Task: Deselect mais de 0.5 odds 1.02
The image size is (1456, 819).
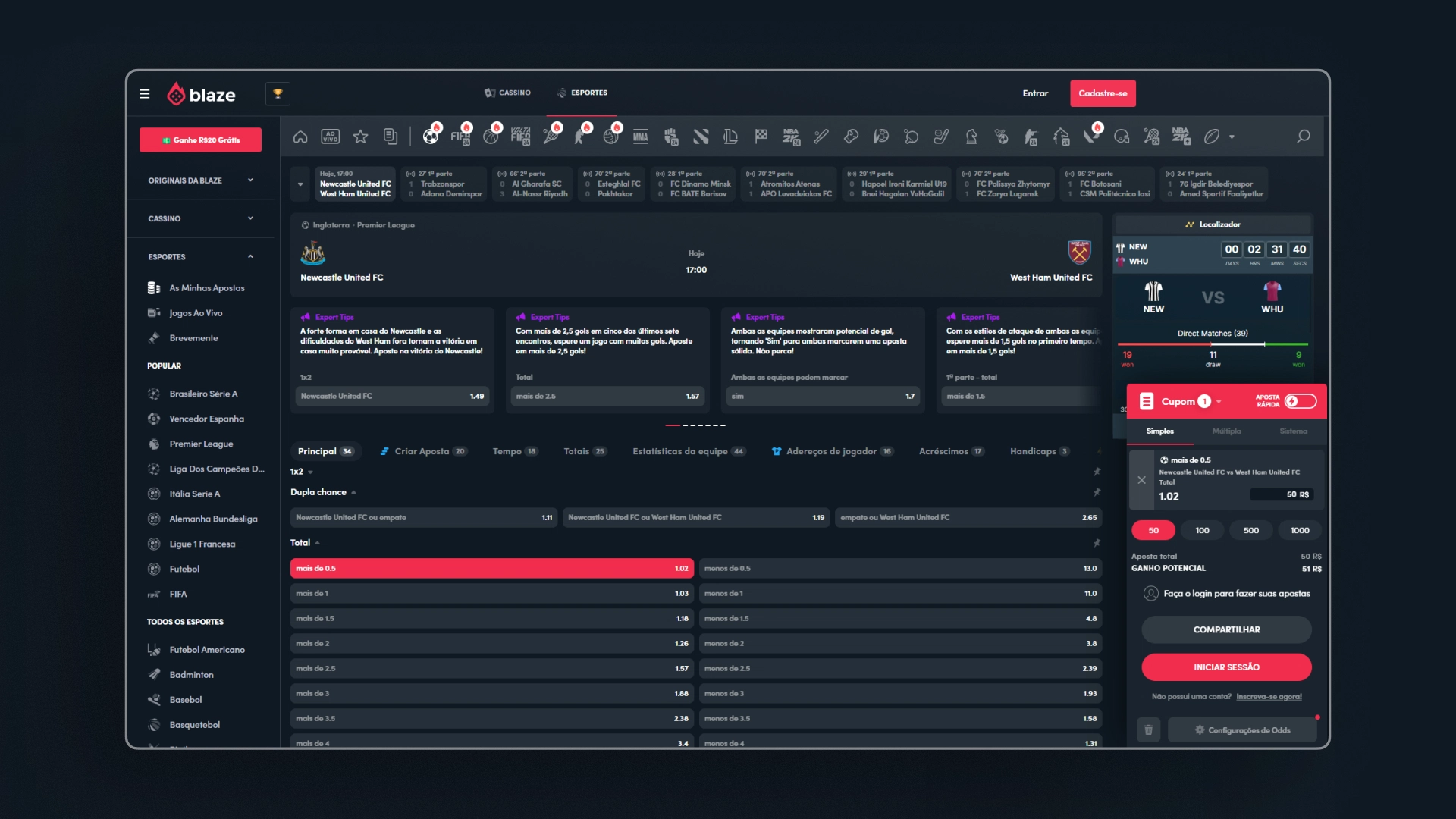Action: coord(491,569)
